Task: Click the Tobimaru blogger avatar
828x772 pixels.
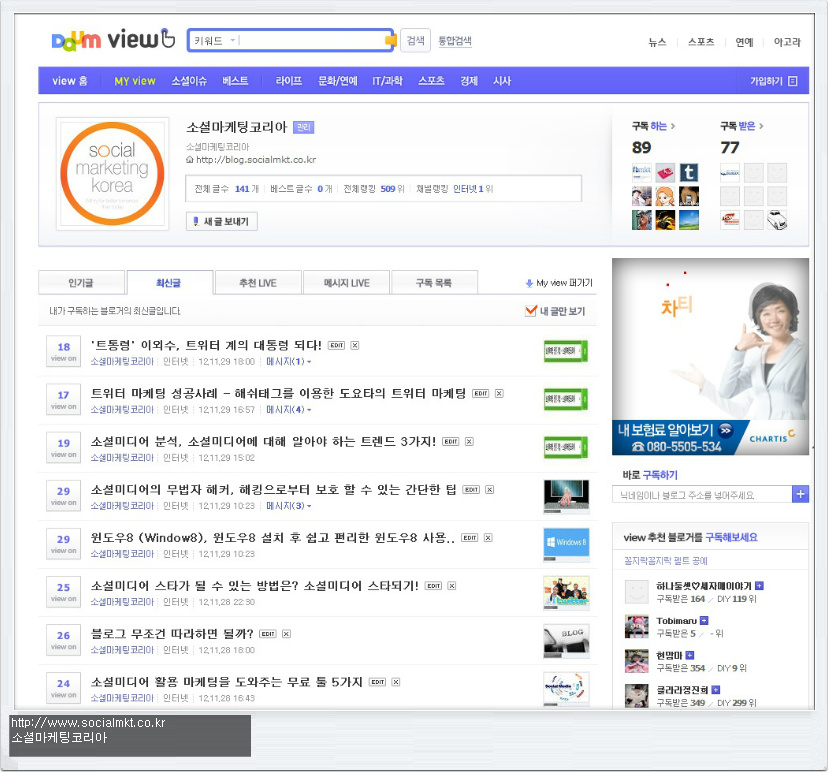Action: (636, 627)
